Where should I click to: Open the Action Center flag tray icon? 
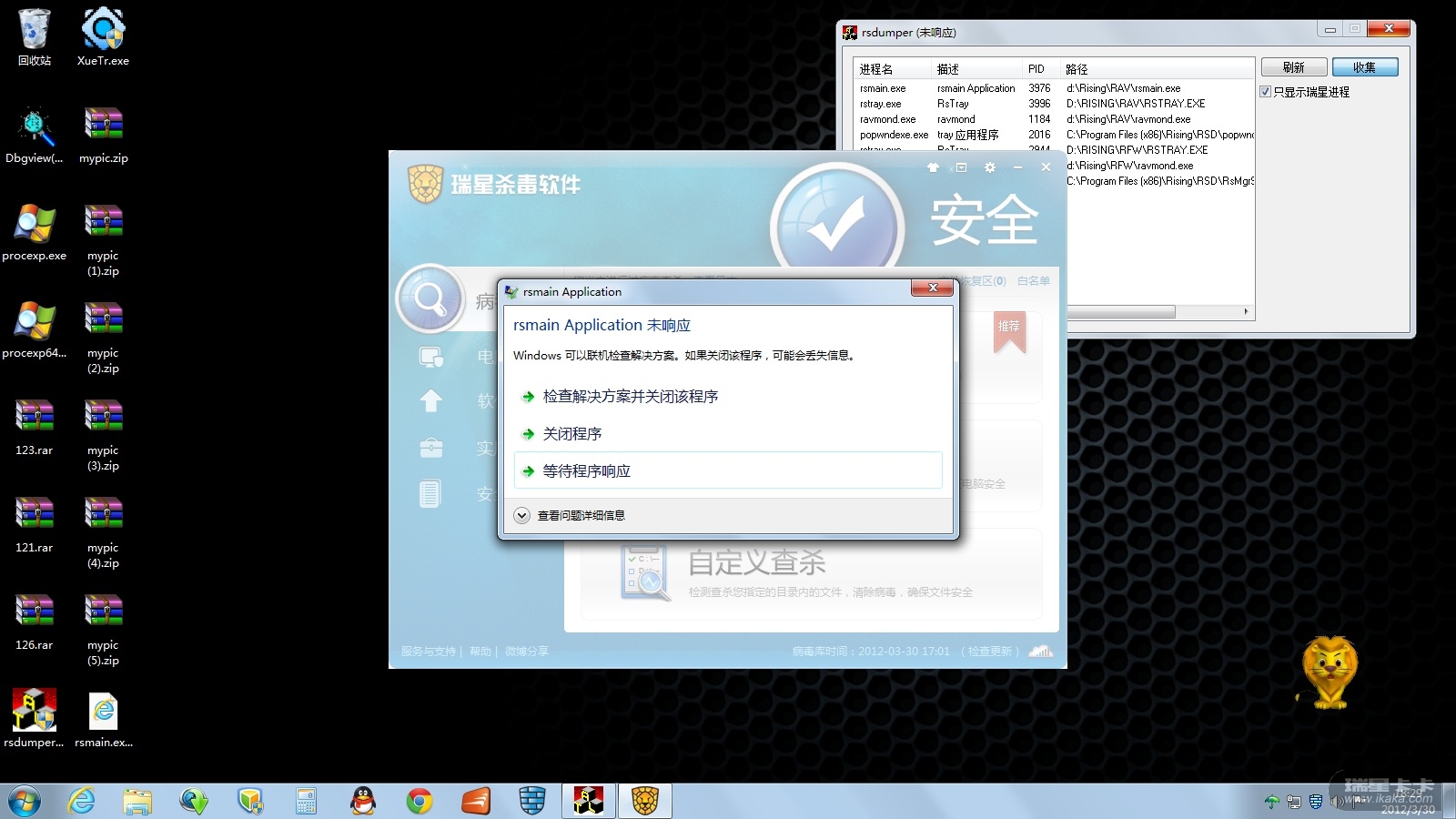(1360, 802)
